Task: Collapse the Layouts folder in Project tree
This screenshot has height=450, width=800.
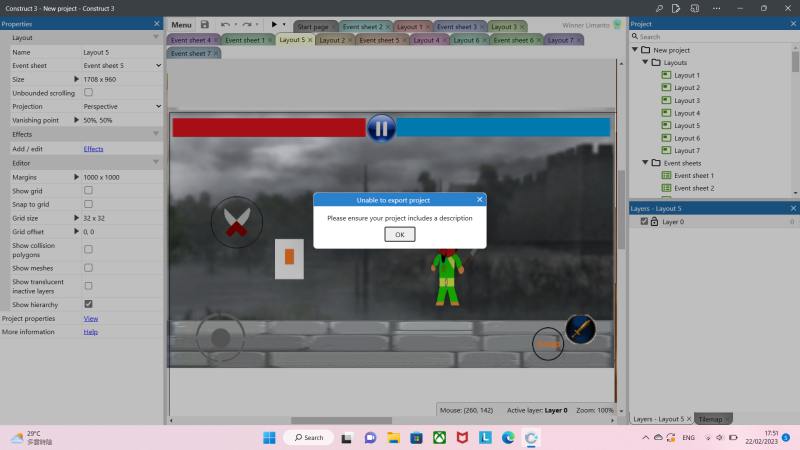Action: click(645, 62)
